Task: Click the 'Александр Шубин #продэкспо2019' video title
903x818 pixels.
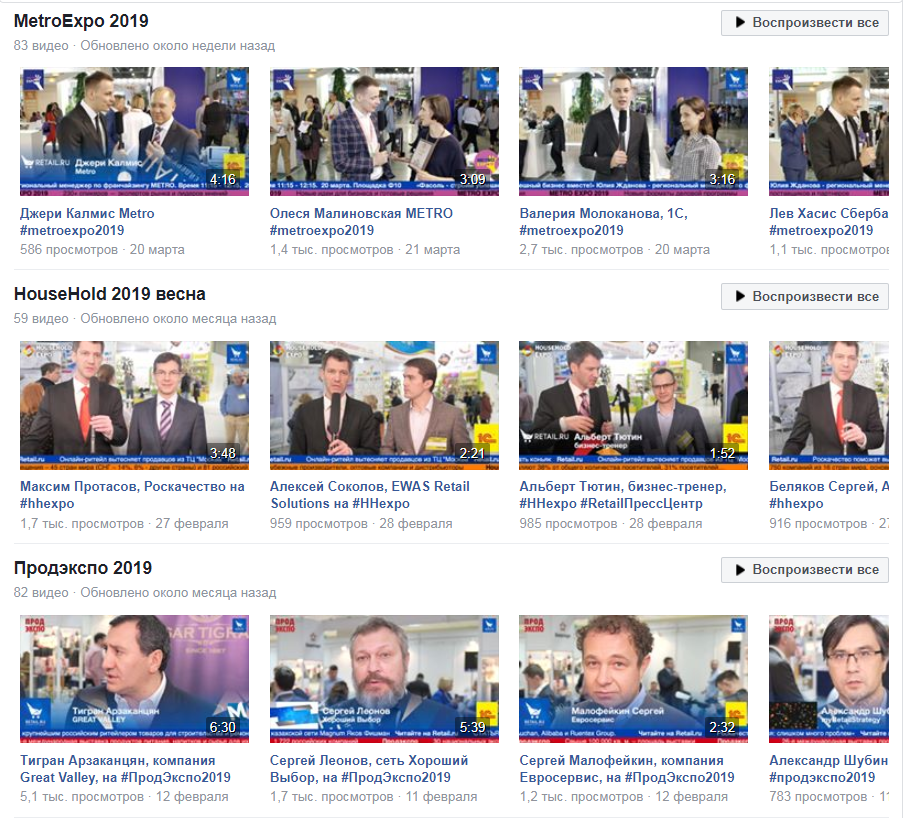Action: click(829, 769)
